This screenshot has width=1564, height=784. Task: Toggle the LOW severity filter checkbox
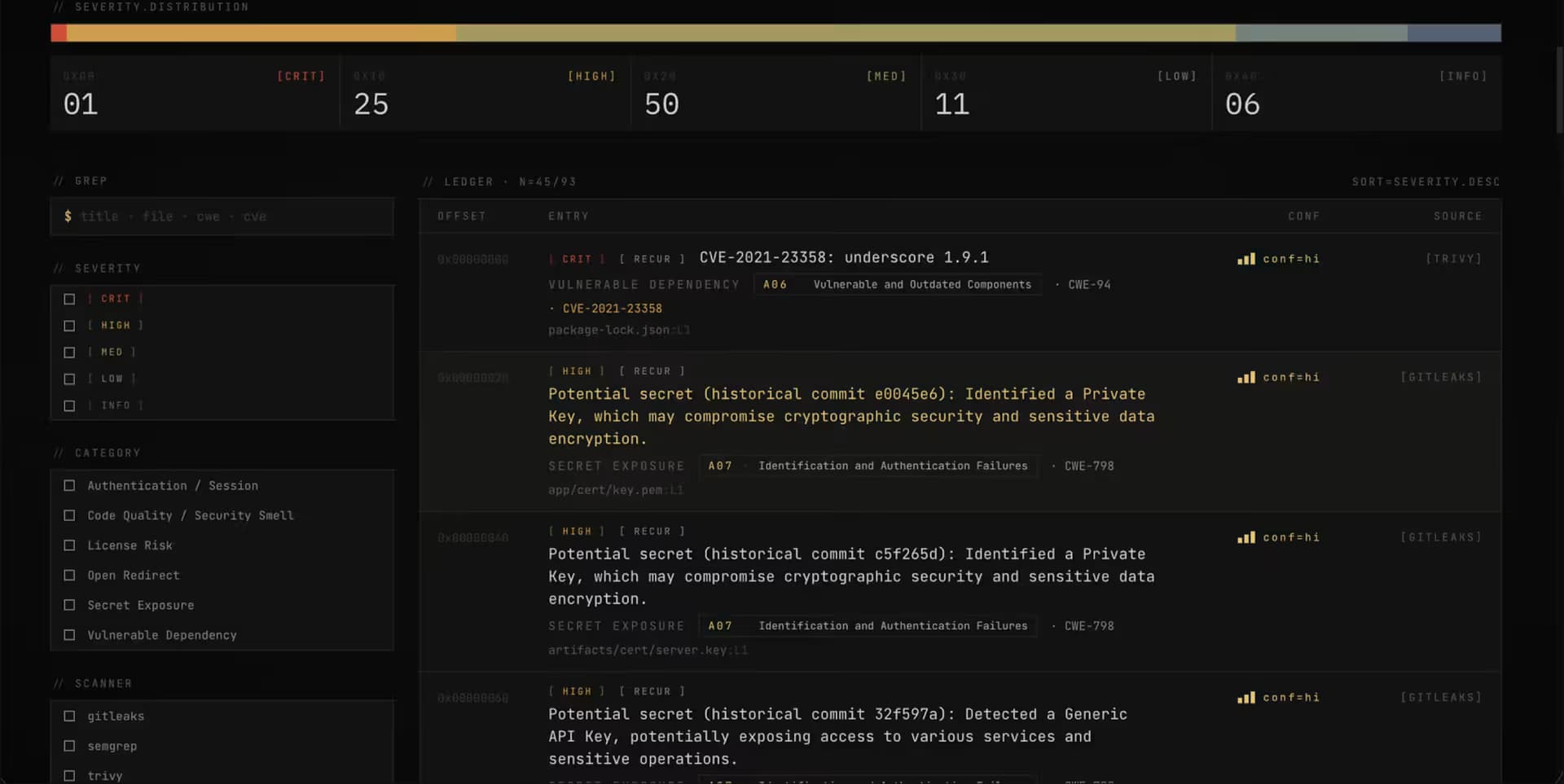pos(69,379)
